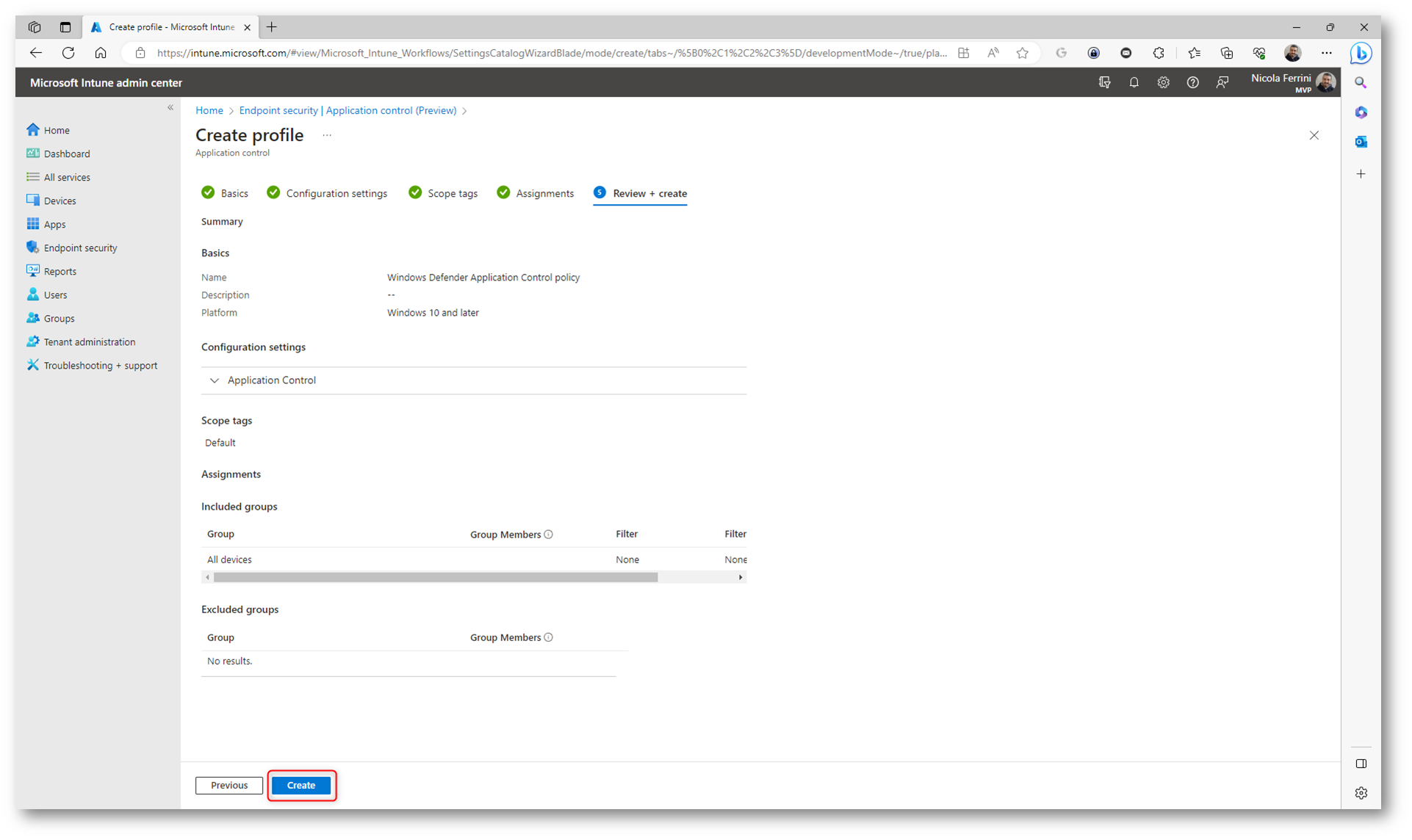Click the Create button

click(301, 785)
